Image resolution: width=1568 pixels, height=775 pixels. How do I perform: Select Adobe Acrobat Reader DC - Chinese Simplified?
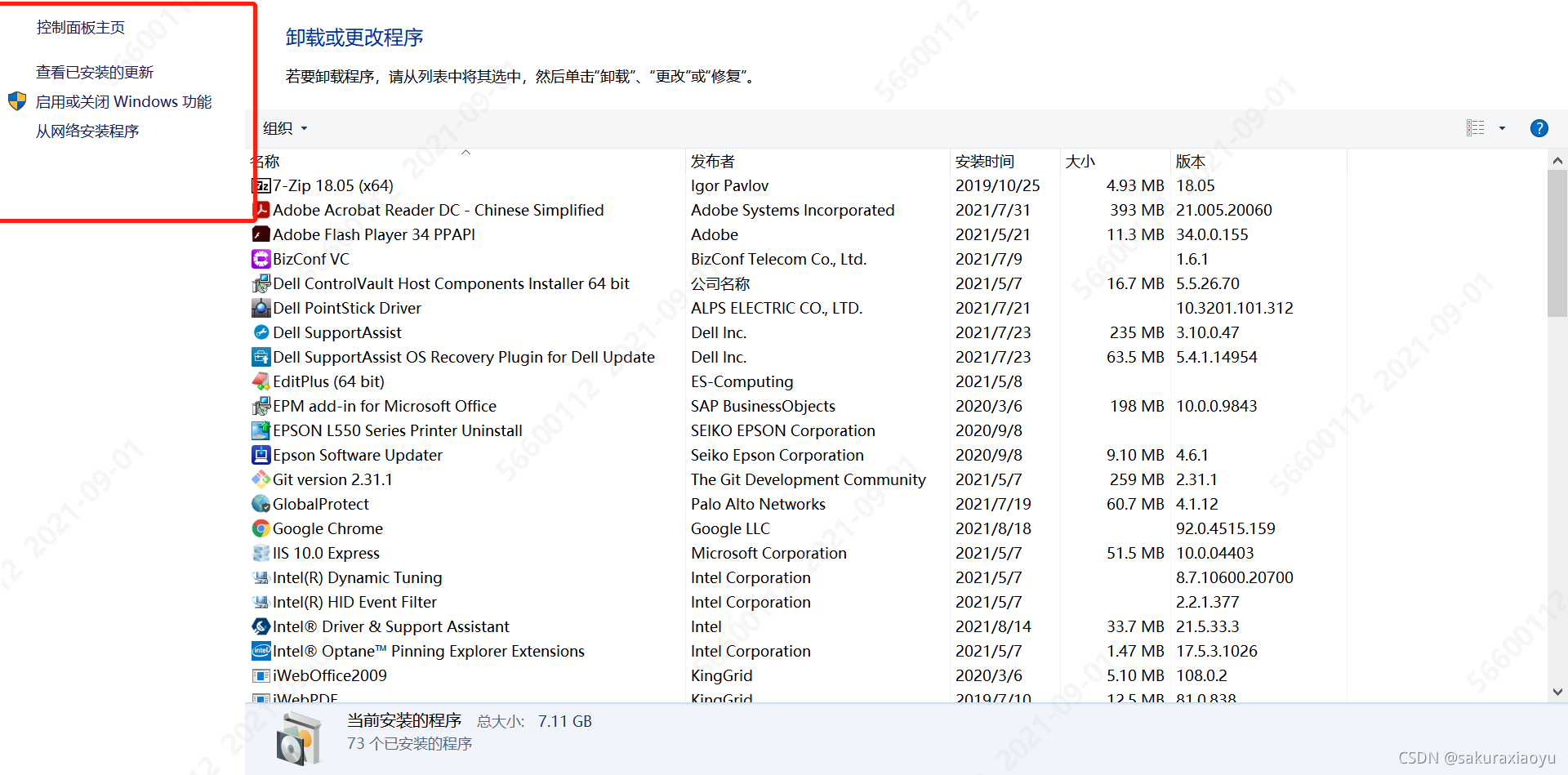(x=439, y=211)
